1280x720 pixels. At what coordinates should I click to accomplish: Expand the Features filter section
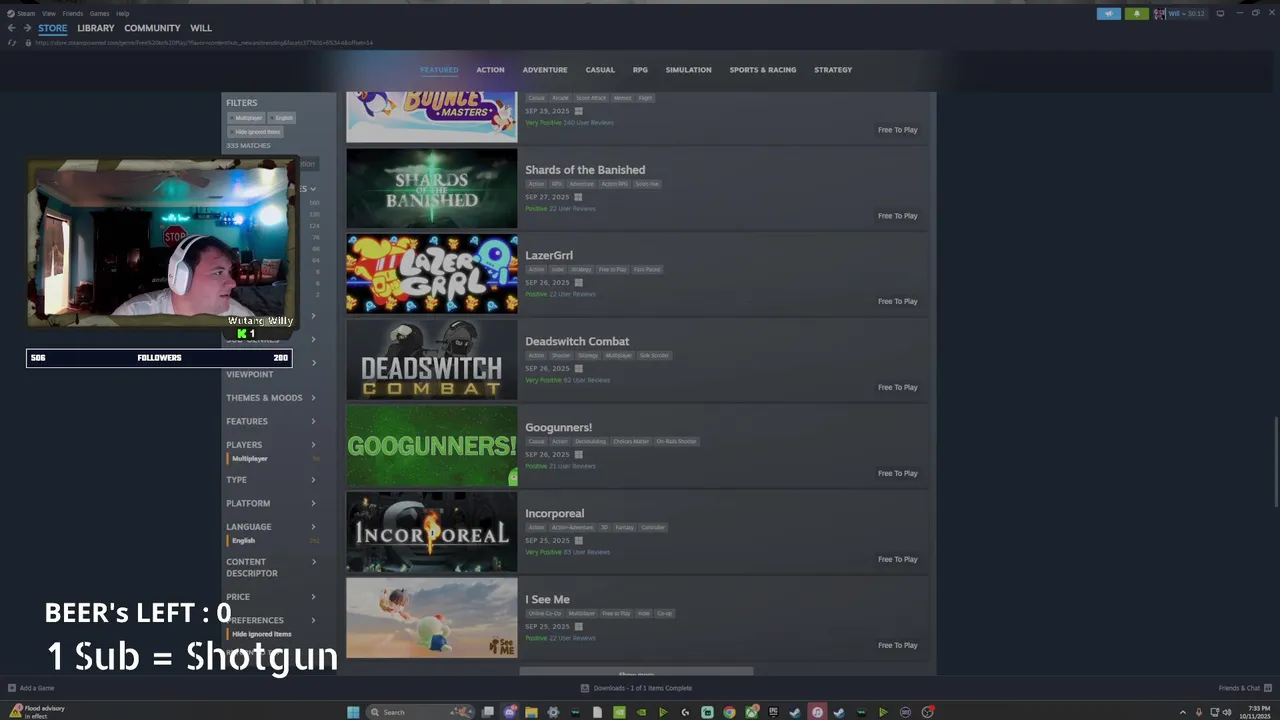click(x=271, y=422)
